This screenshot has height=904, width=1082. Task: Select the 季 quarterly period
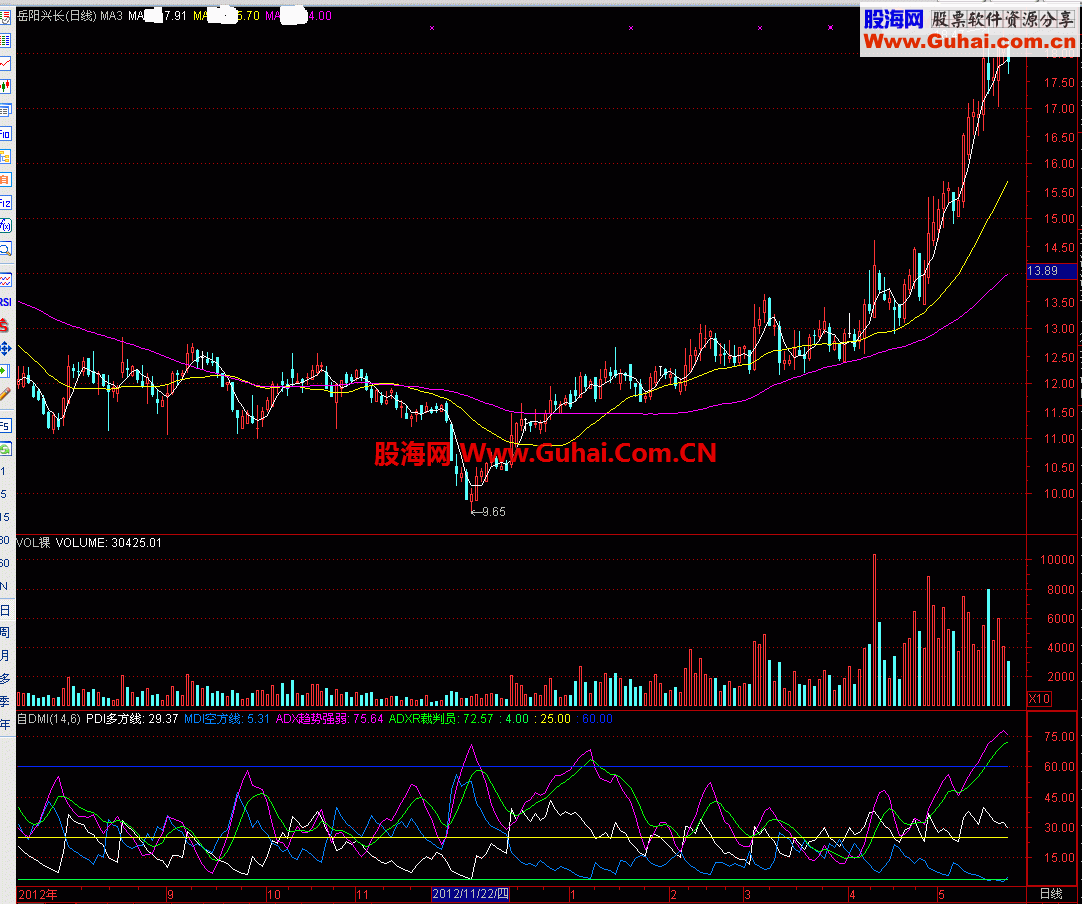coord(5,701)
